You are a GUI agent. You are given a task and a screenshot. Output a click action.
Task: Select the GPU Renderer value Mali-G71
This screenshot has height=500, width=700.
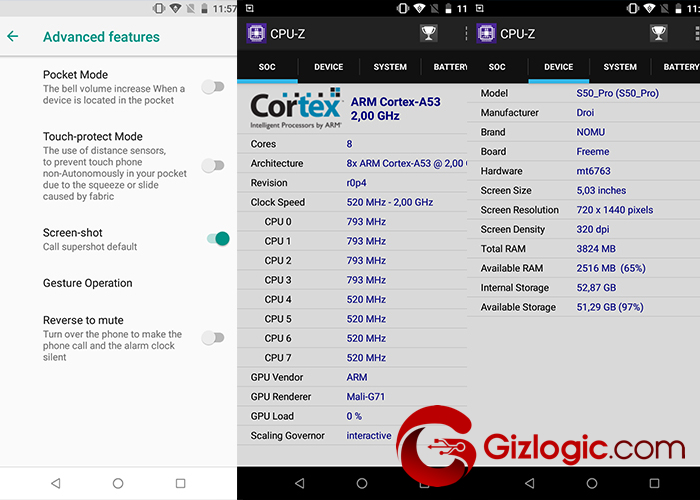tap(366, 396)
